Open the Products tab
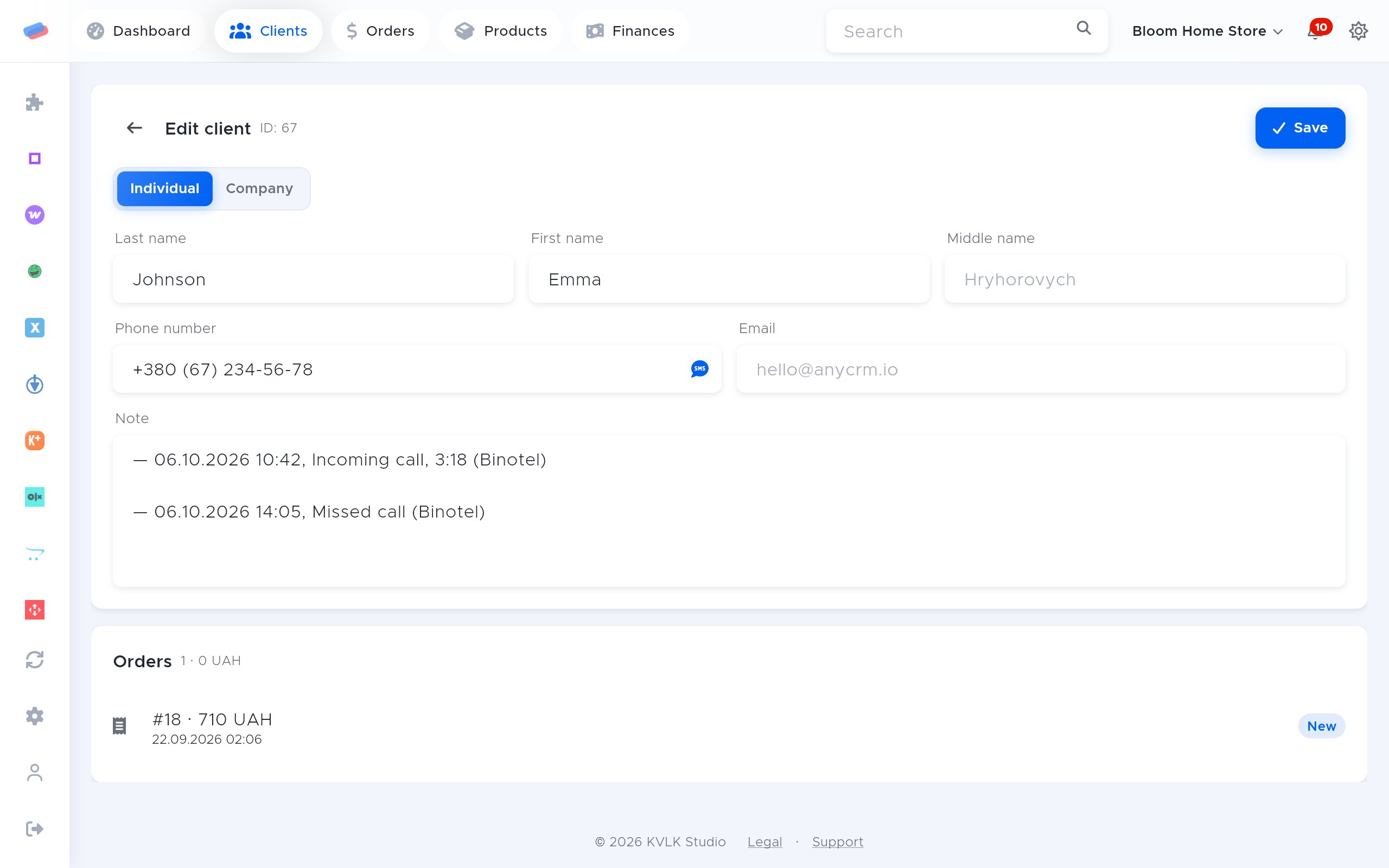The height and width of the screenshot is (868, 1389). pyautogui.click(x=500, y=31)
